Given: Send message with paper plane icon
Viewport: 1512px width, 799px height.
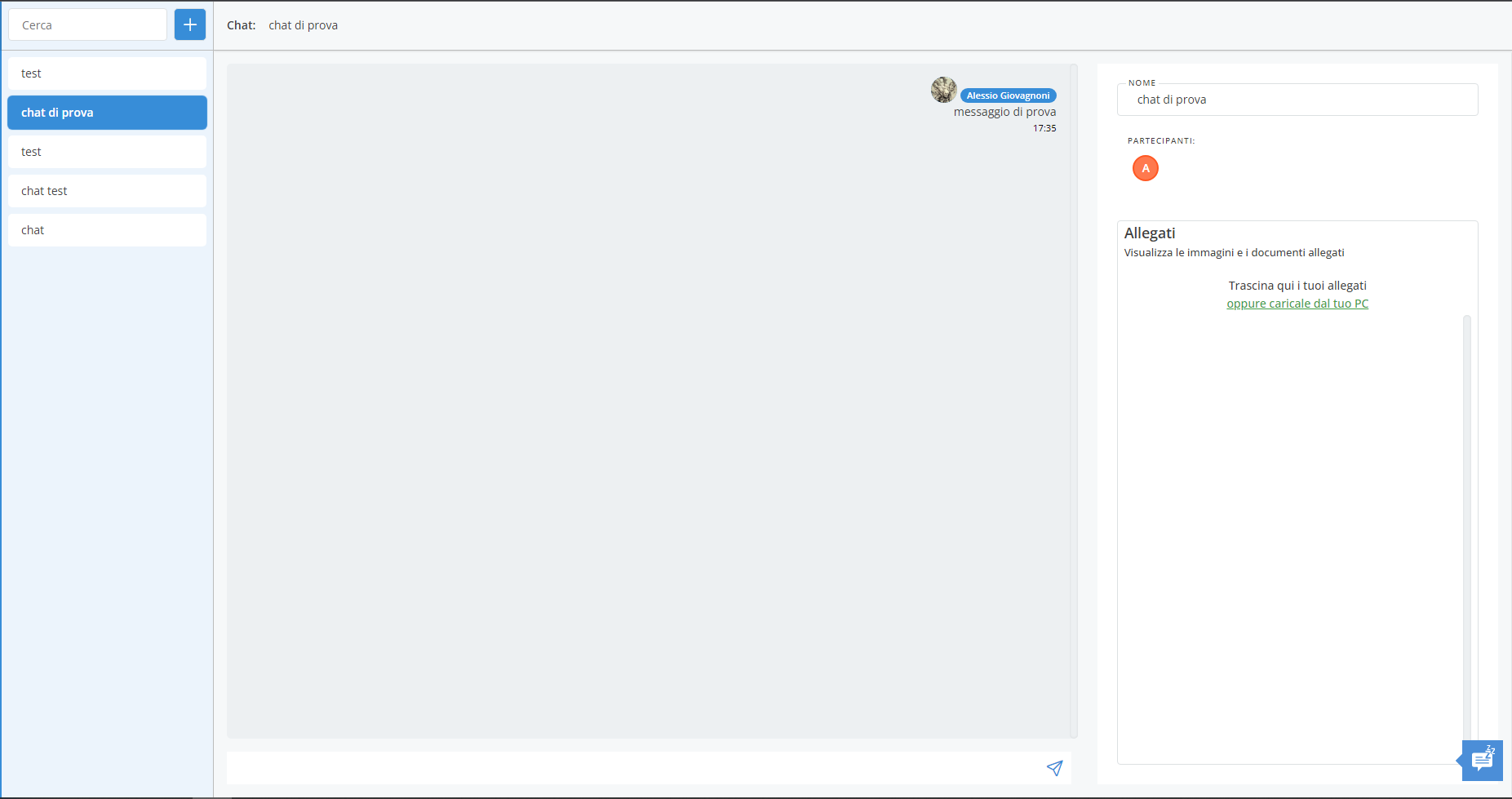Looking at the screenshot, I should pyautogui.click(x=1054, y=768).
